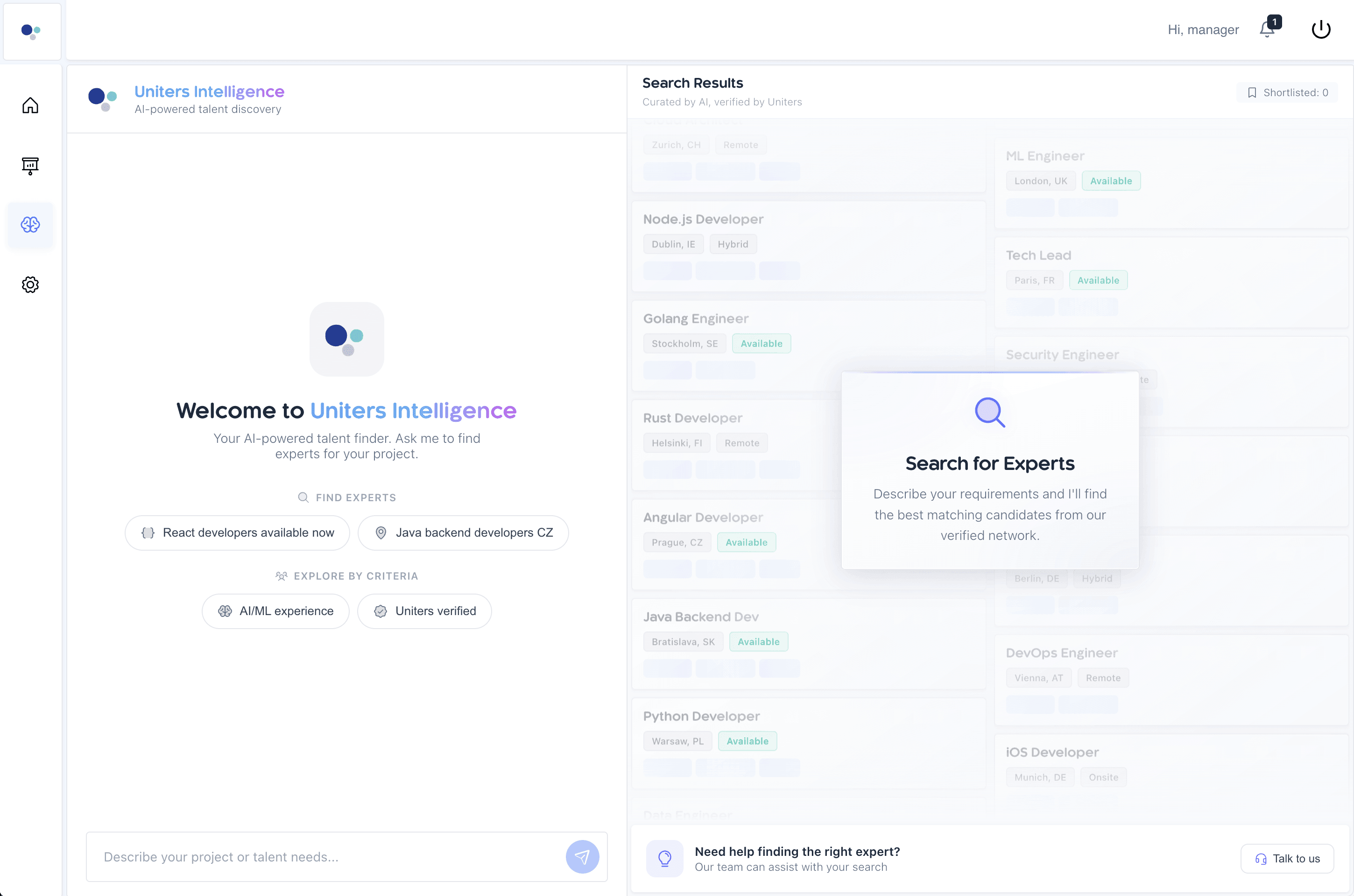Toggle the Available badge on Python Developer
1354x896 pixels.
(747, 741)
